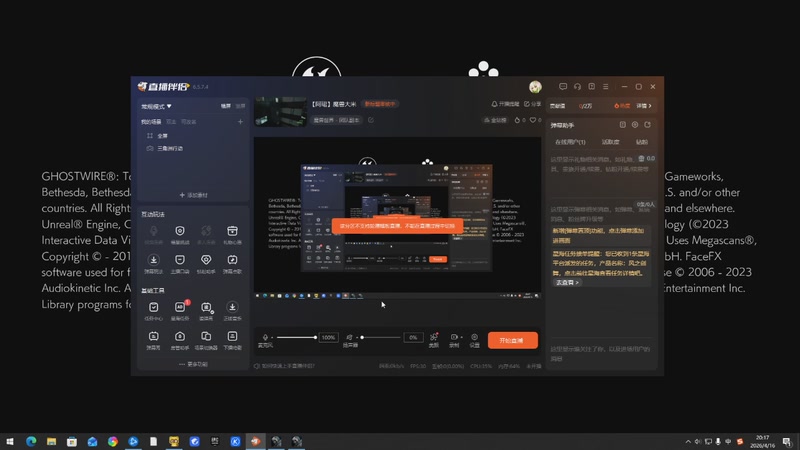Click the 0% speaker volume field
Viewport: 800px width, 450px height.
point(413,337)
